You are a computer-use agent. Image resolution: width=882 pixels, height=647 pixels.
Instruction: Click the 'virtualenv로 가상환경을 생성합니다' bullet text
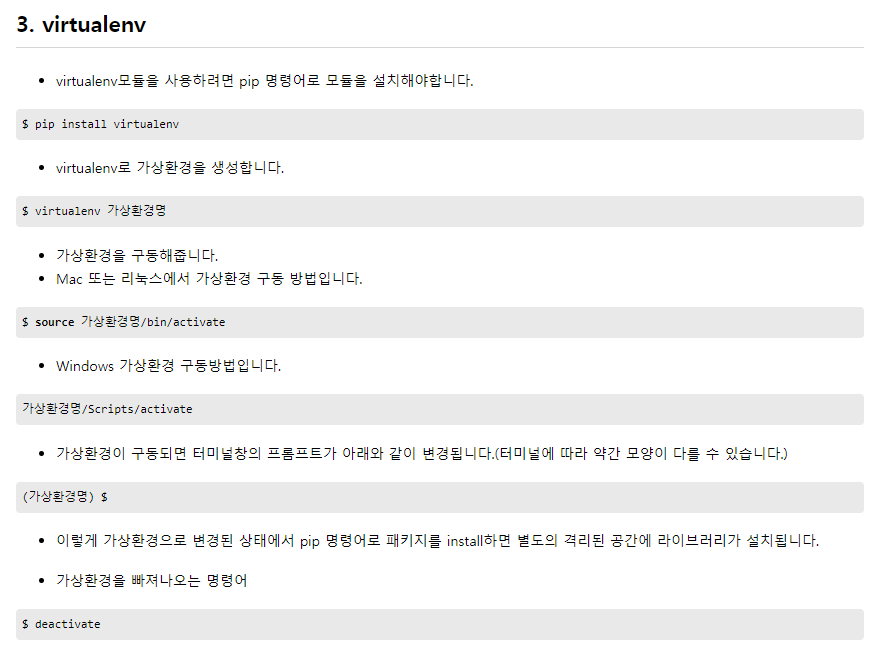click(x=170, y=167)
